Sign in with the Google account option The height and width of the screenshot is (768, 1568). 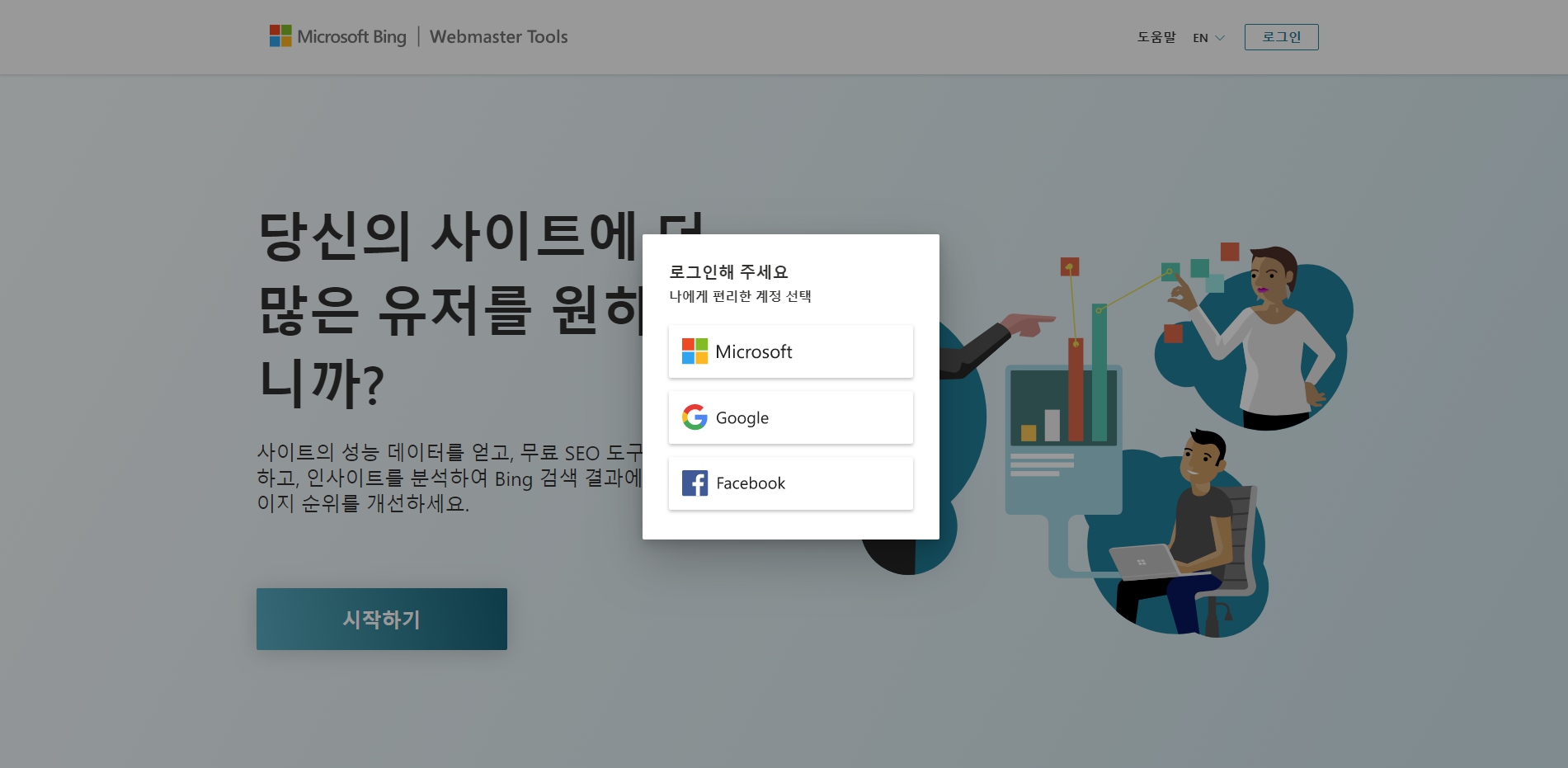pyautogui.click(x=790, y=417)
